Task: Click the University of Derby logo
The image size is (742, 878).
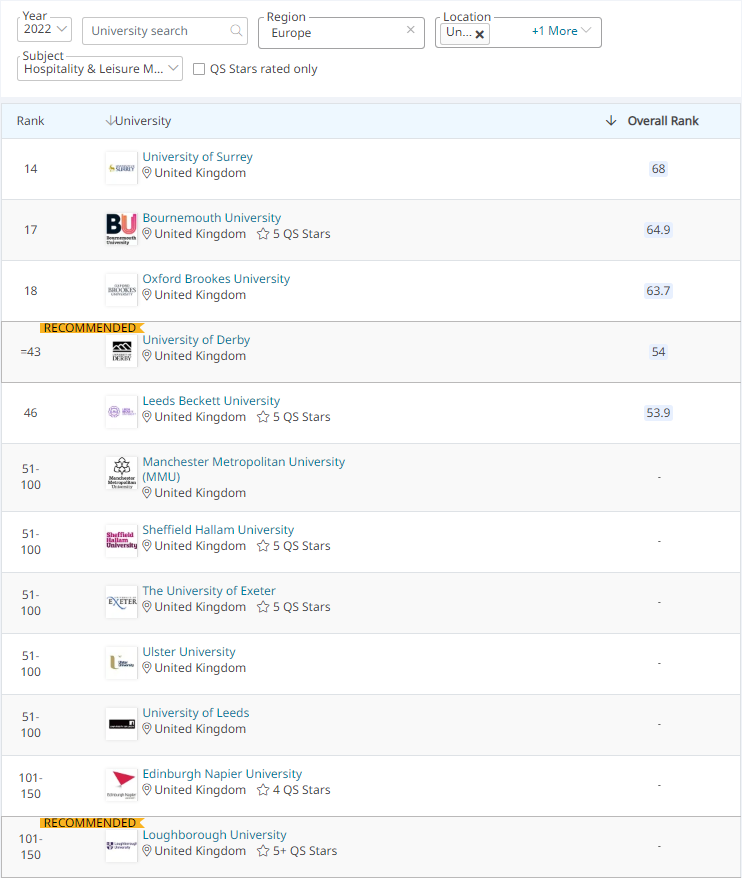Action: click(x=122, y=351)
